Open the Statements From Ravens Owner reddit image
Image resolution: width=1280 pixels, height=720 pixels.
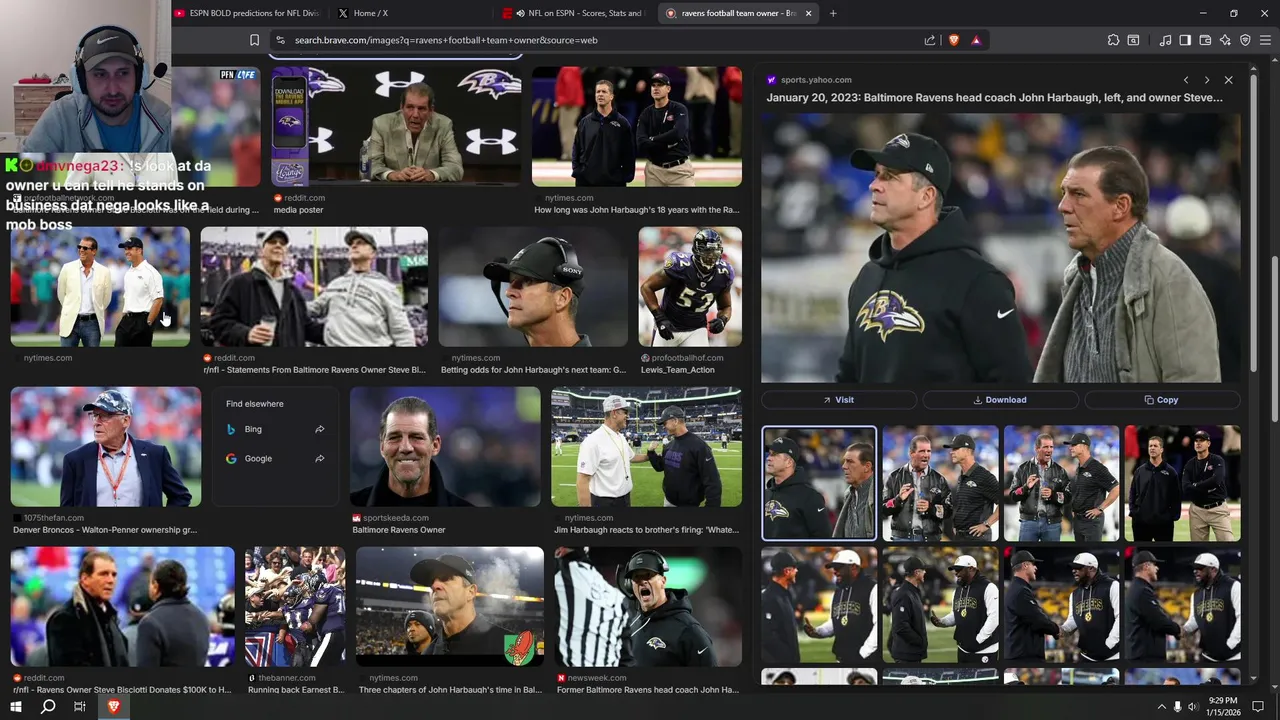click(314, 287)
